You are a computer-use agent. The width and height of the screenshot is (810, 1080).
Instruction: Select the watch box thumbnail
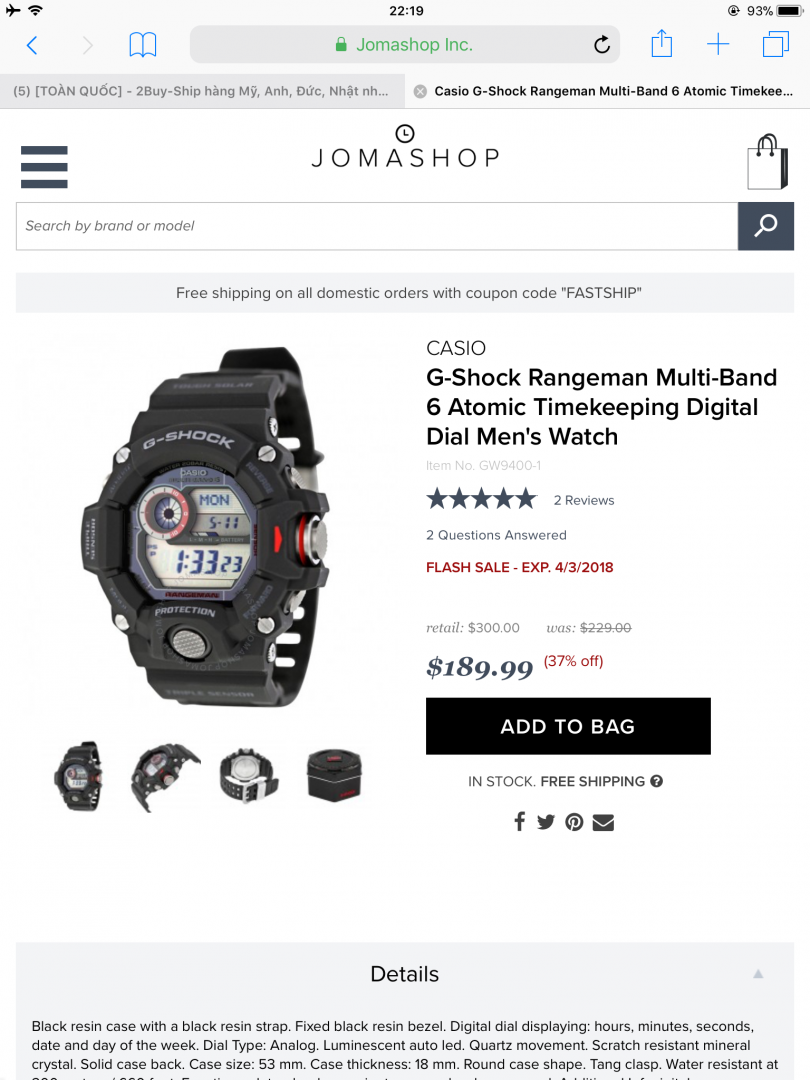tap(334, 776)
